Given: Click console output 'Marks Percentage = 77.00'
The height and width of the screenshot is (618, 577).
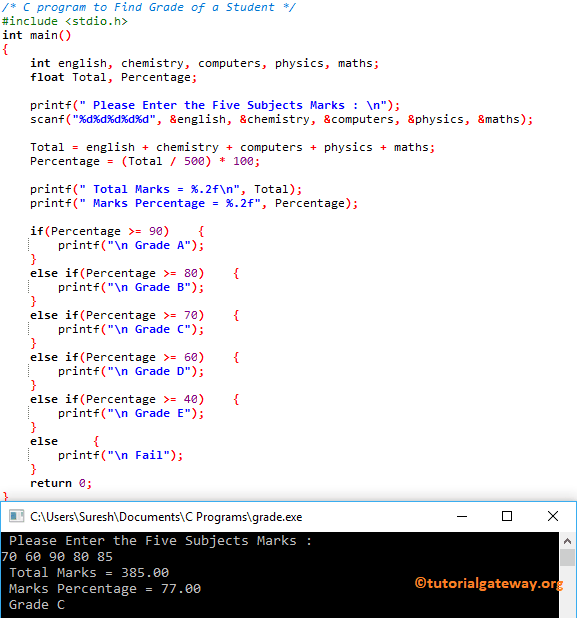Looking at the screenshot, I should pyautogui.click(x=105, y=589).
